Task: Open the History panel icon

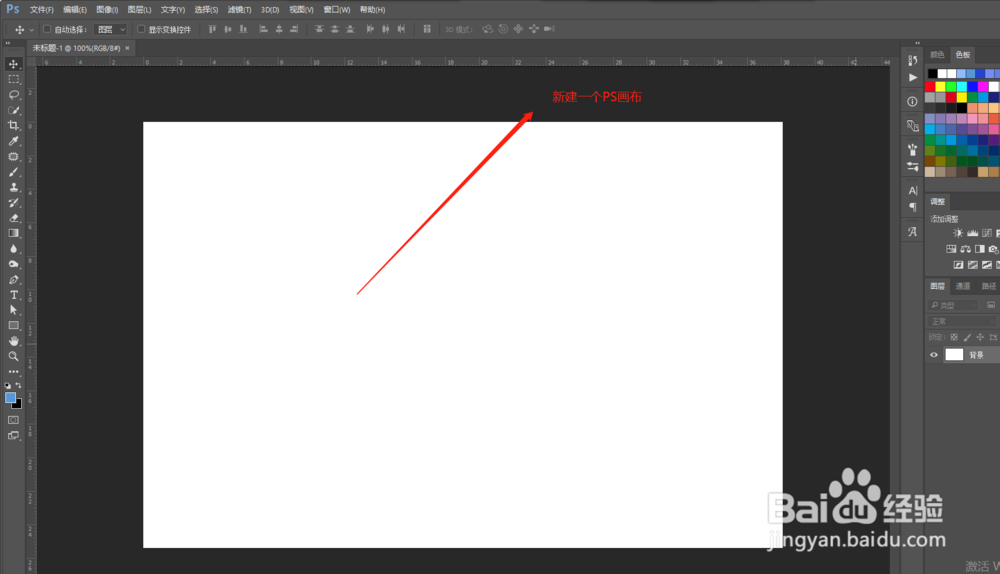Action: (913, 61)
